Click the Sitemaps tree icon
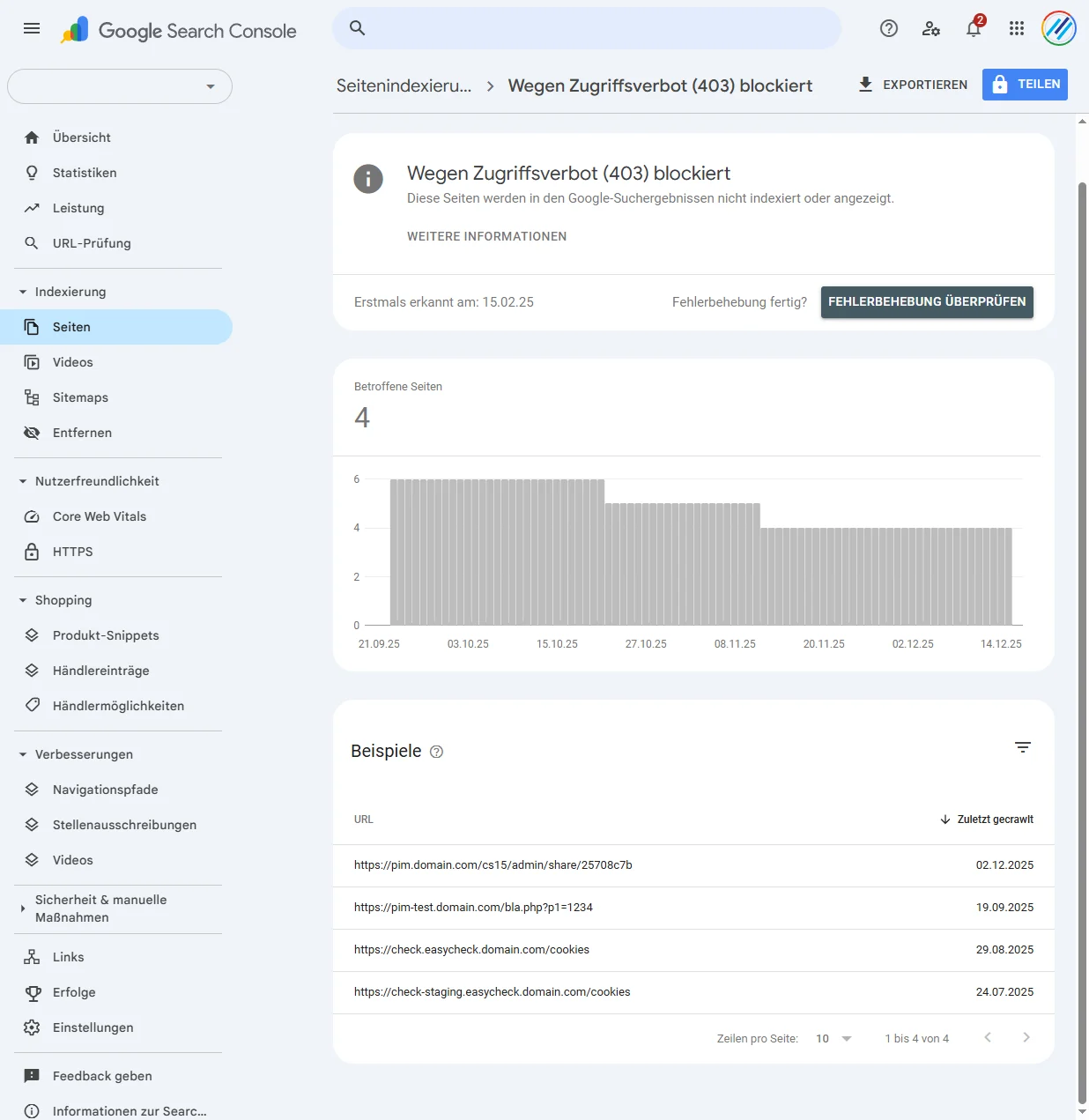1089x1120 pixels. pos(32,397)
